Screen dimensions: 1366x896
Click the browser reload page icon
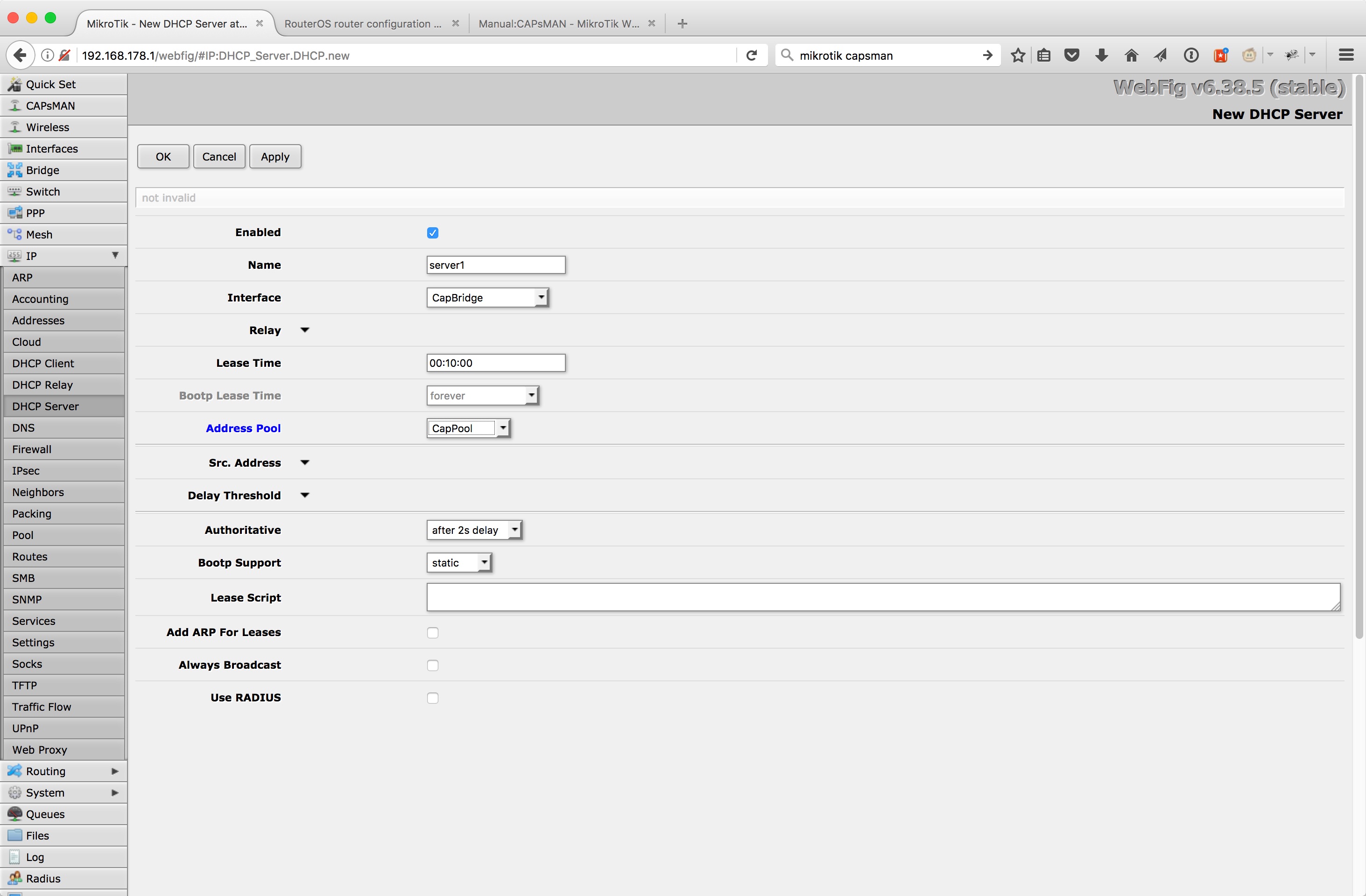751,55
